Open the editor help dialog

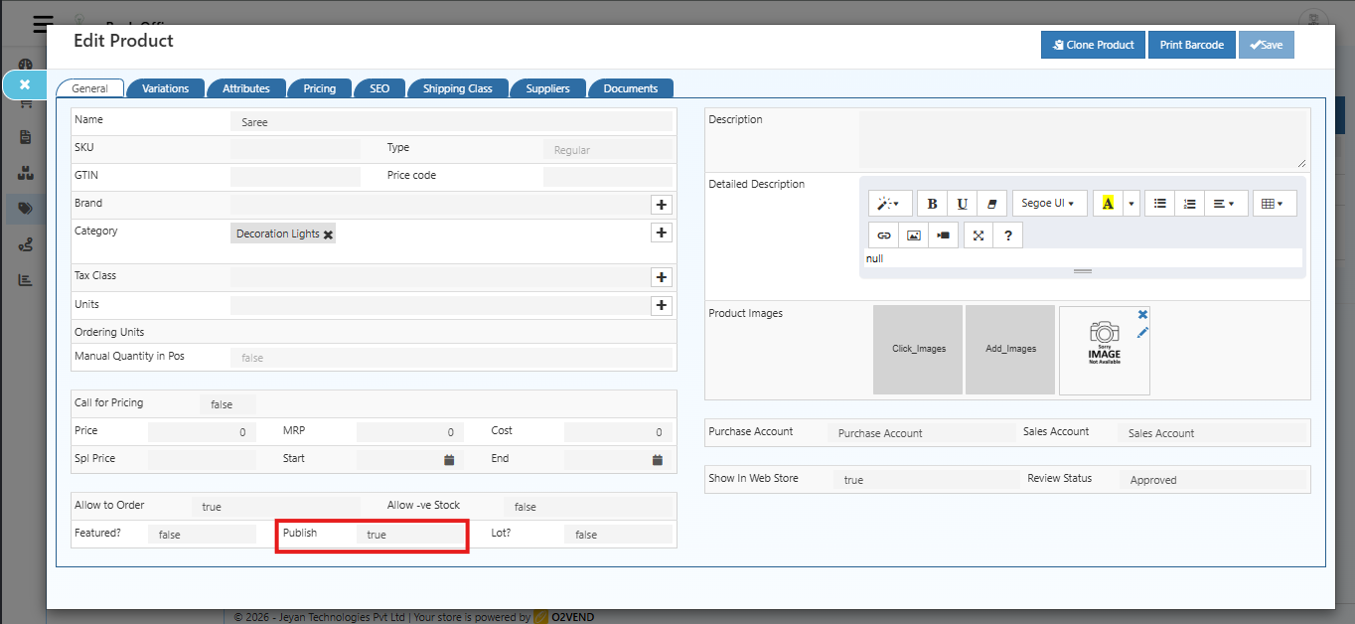point(1007,235)
